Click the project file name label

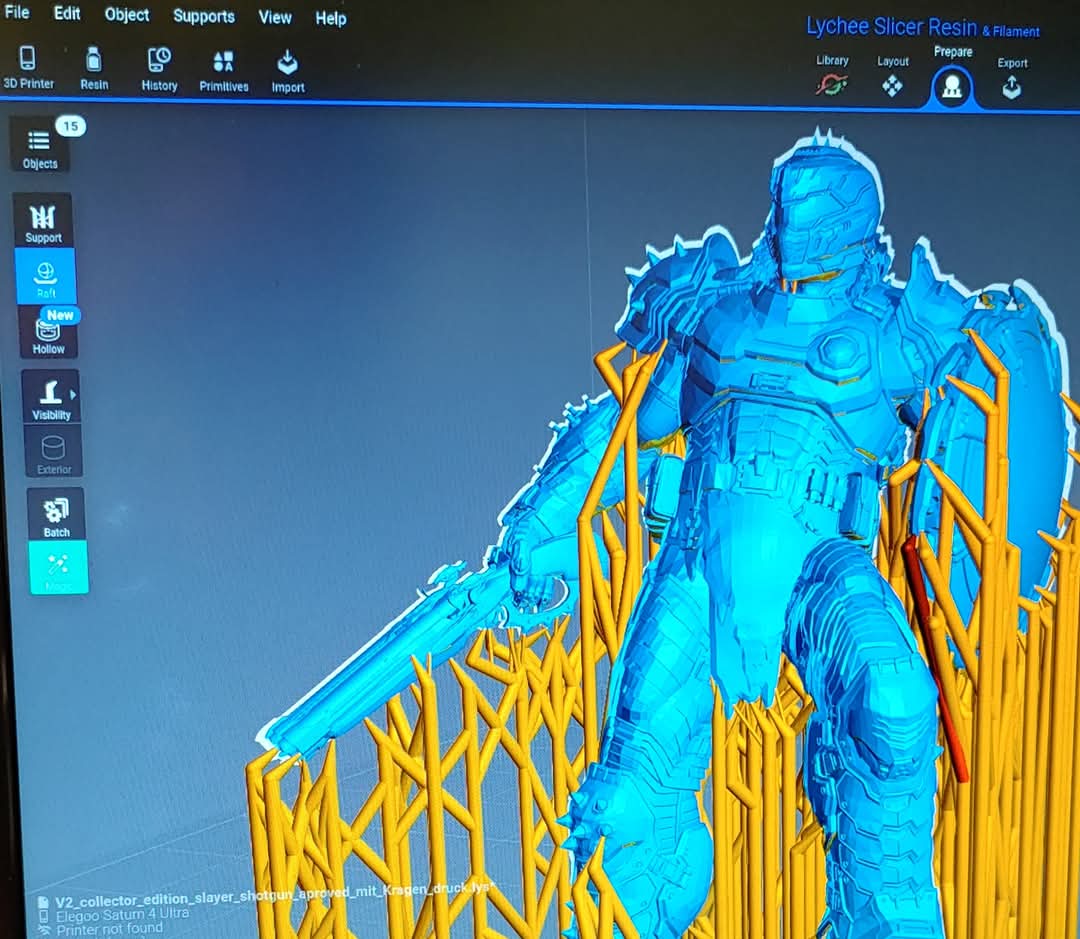coord(274,894)
